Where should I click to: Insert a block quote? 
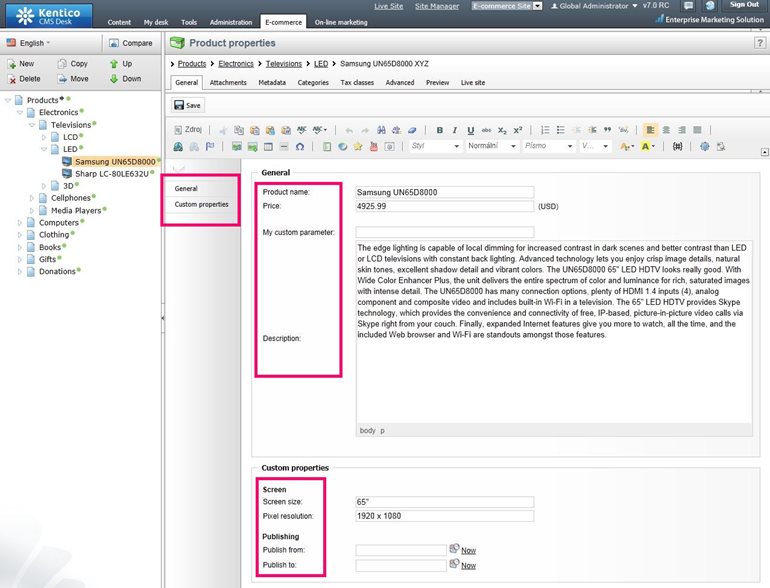point(607,130)
